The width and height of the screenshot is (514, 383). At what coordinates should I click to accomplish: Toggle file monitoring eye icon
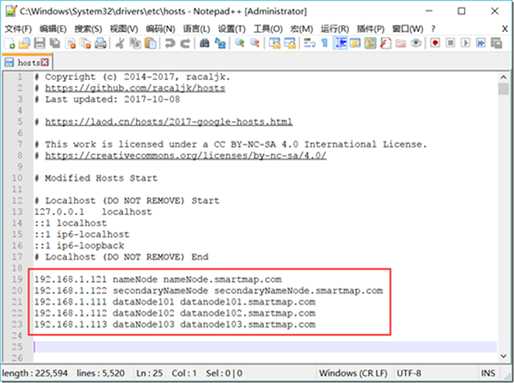[416, 43]
